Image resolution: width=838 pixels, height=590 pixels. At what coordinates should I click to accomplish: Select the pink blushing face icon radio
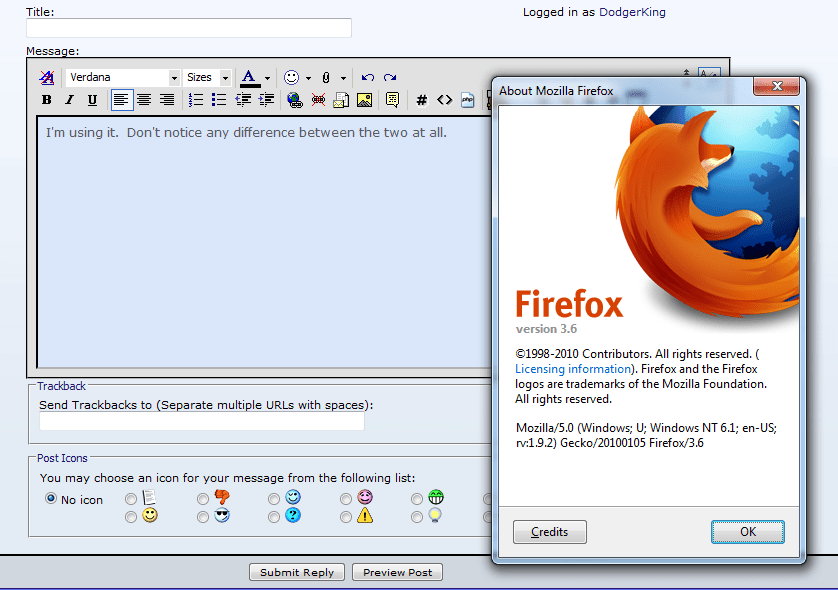[346, 499]
